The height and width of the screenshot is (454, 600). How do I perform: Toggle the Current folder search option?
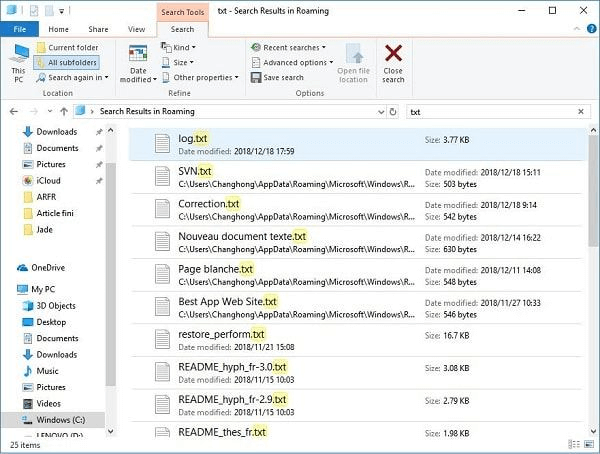click(x=66, y=47)
